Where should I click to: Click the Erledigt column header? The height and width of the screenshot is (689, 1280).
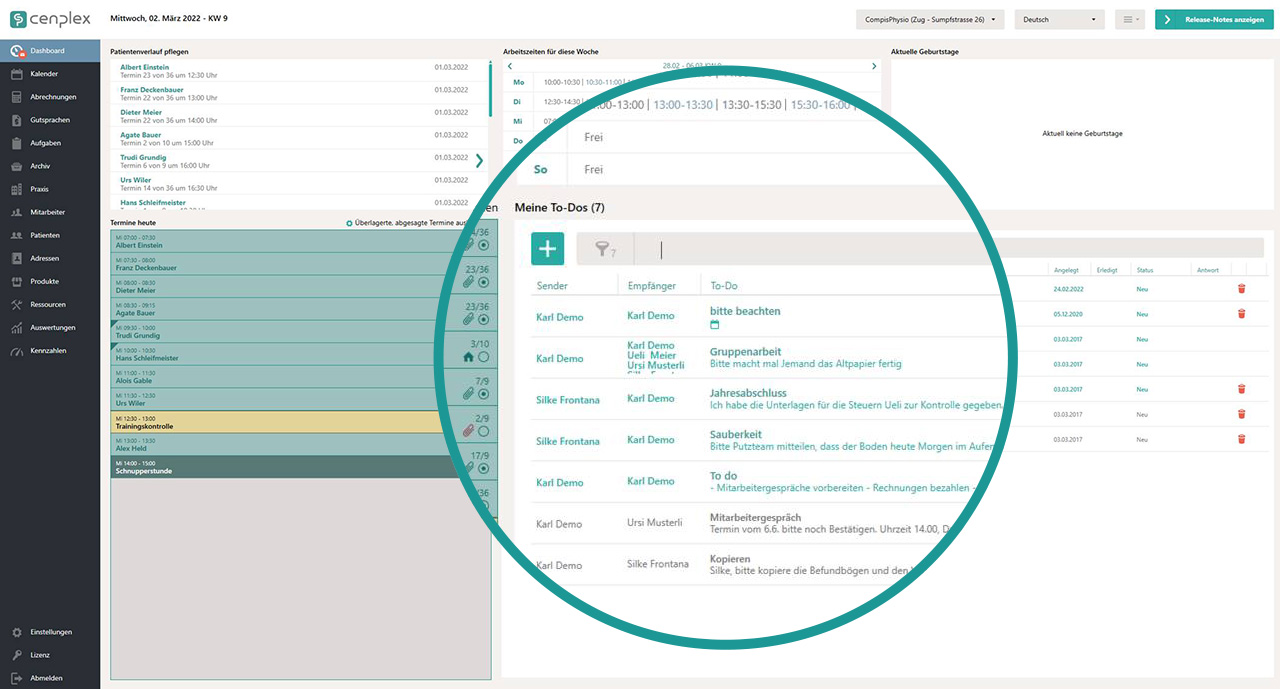tap(1107, 270)
